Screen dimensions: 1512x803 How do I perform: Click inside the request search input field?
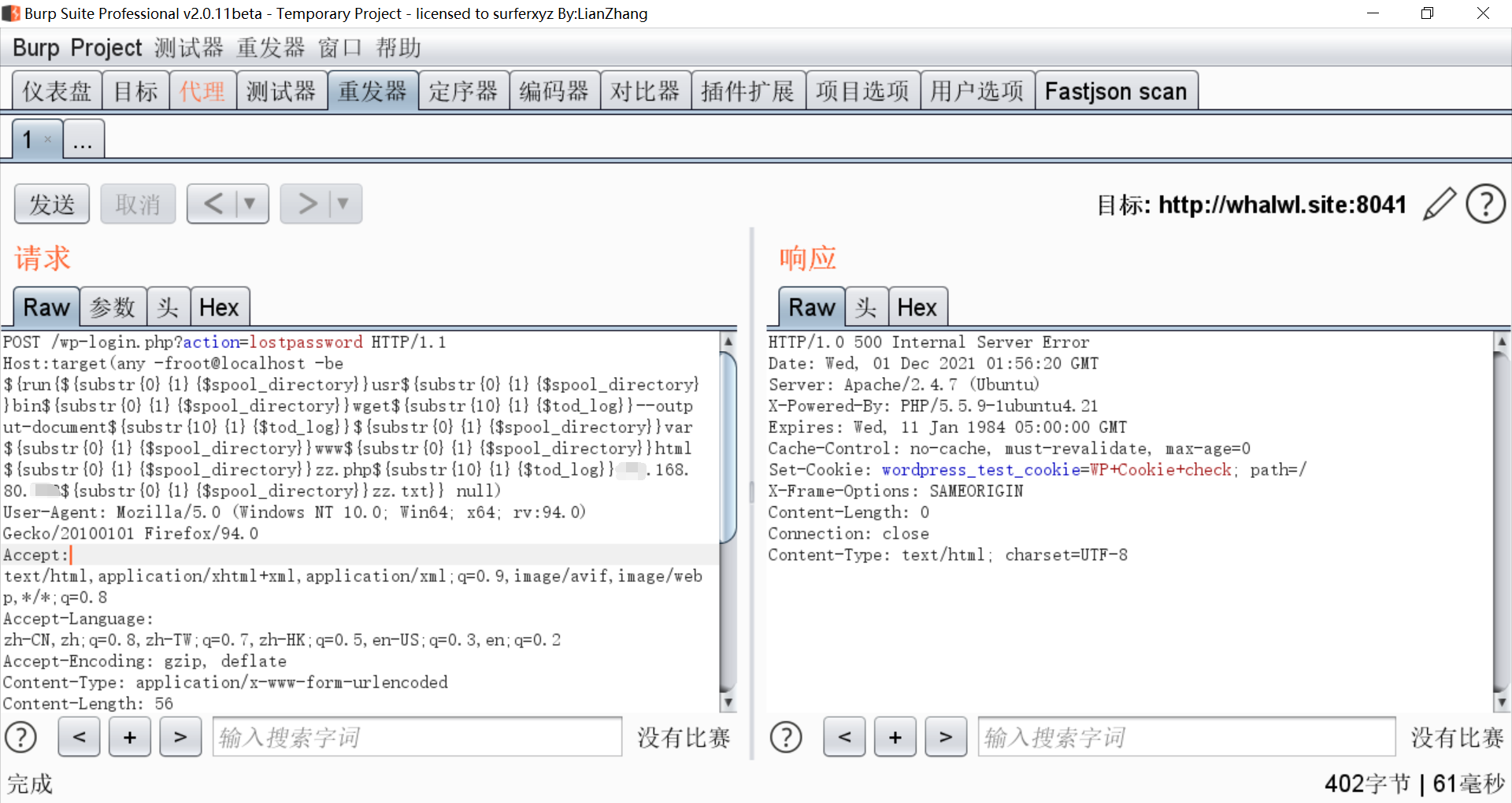(x=417, y=737)
